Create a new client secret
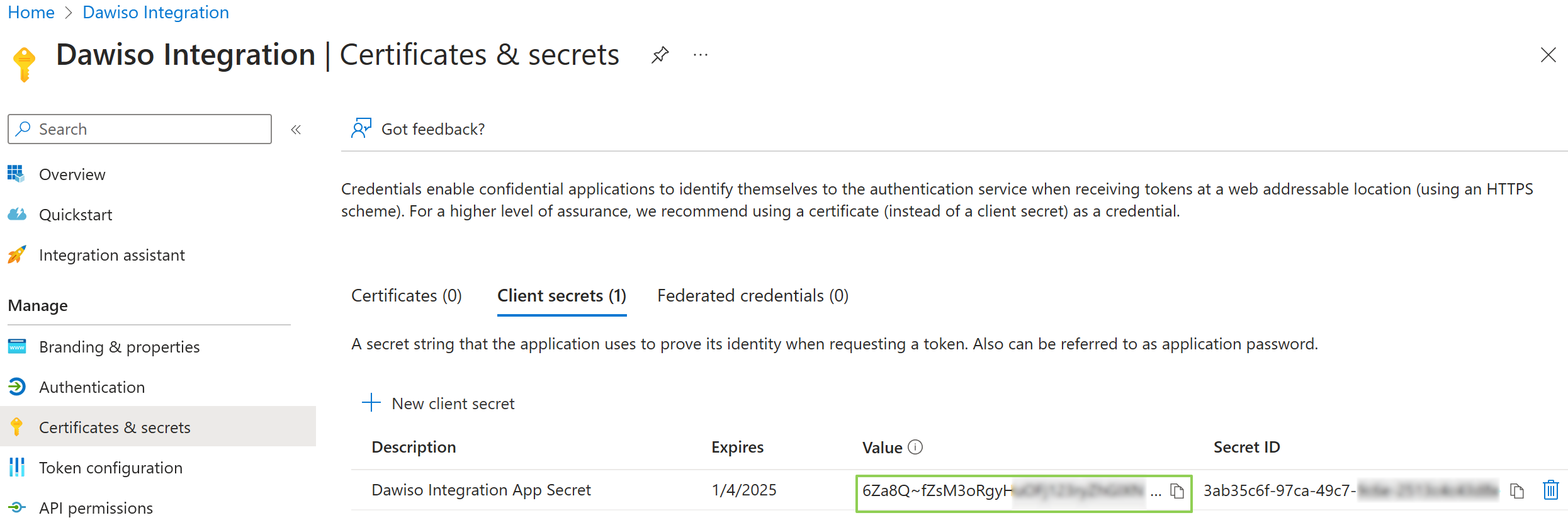 [439, 404]
